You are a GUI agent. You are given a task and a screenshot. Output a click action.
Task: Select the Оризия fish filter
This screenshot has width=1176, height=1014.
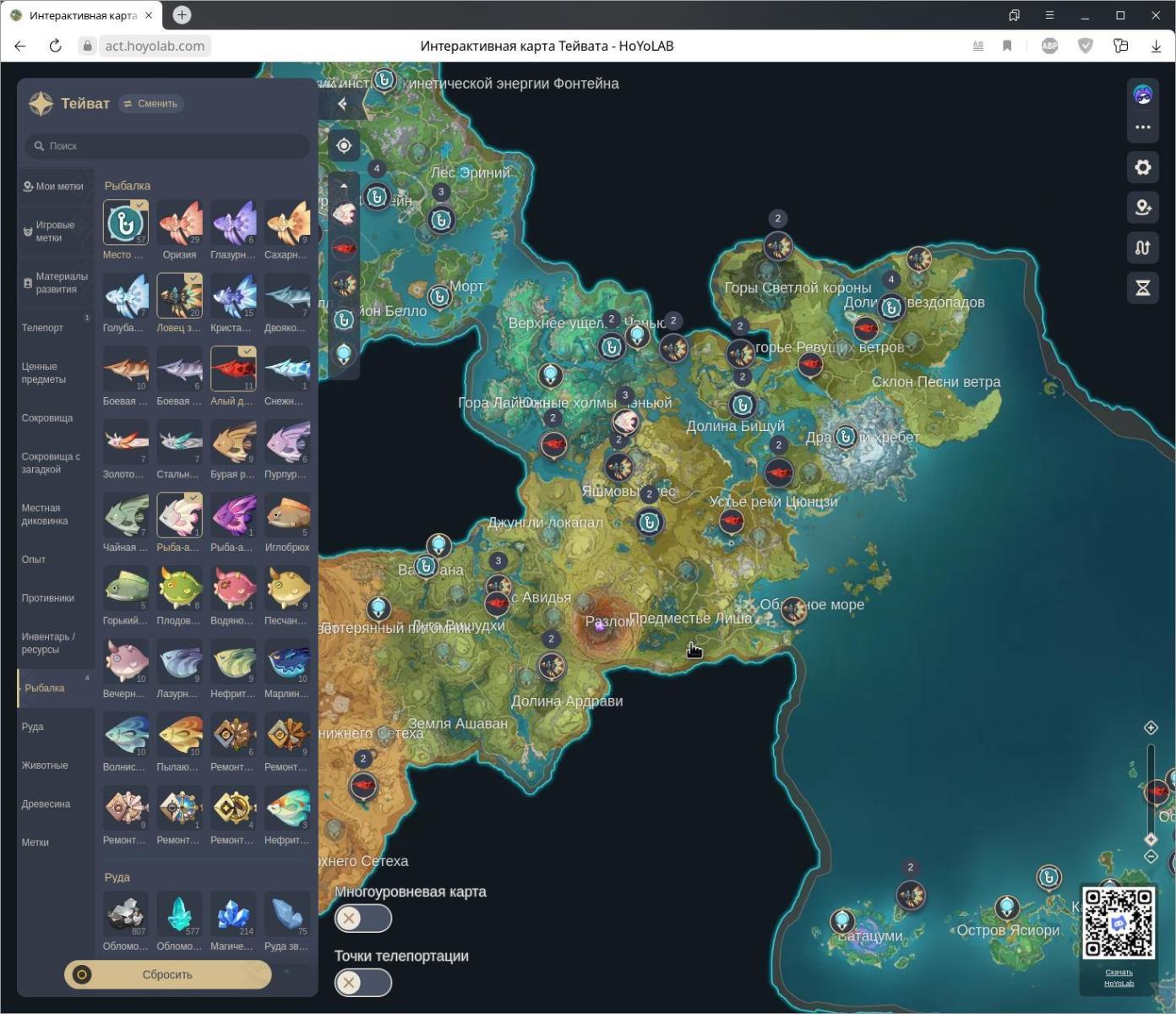coord(180,223)
